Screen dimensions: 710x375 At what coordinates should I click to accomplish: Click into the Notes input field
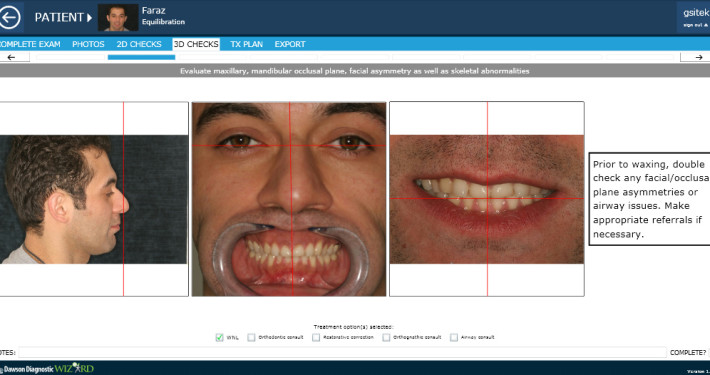tap(342, 352)
